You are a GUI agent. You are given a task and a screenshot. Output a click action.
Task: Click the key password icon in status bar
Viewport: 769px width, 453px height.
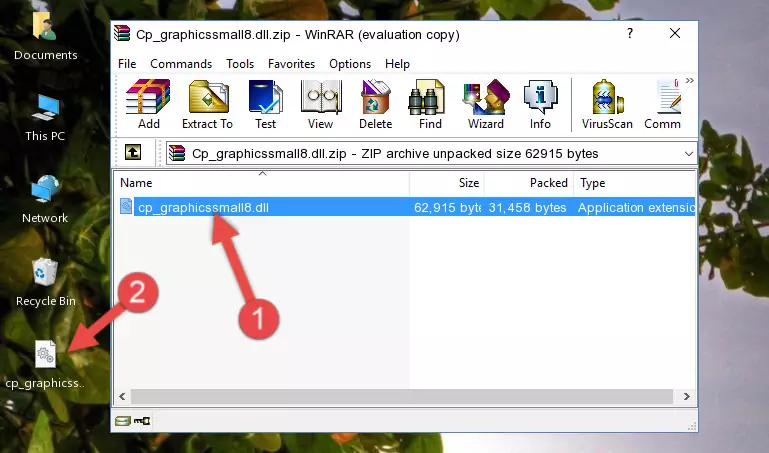[142, 421]
